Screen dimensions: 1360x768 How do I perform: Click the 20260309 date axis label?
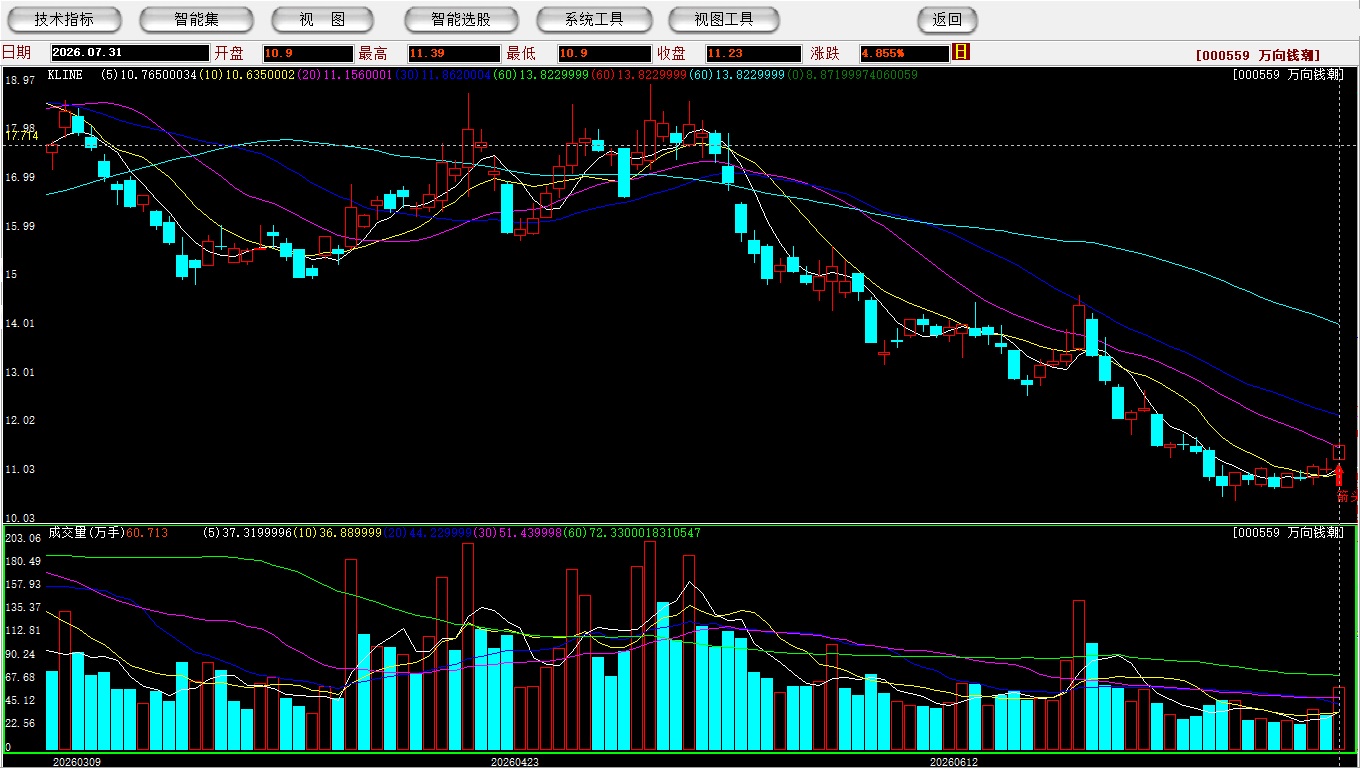tap(76, 762)
